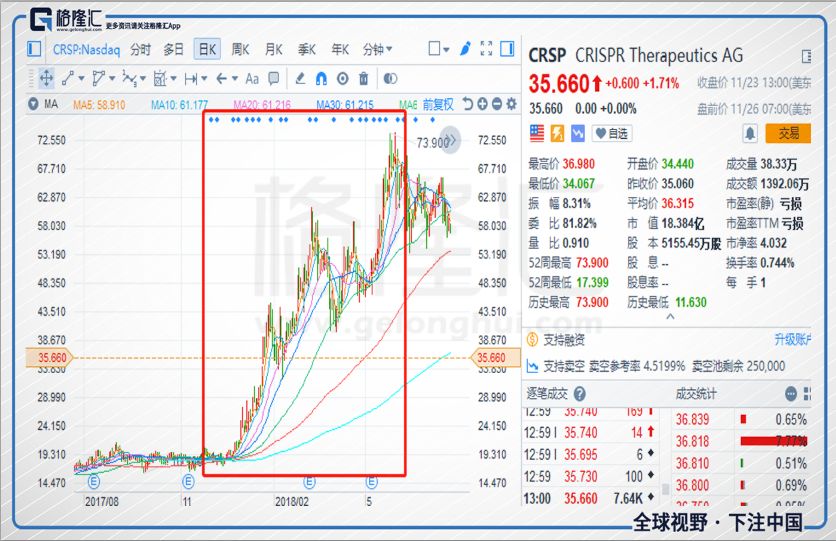Select the polygon shape drawing tool
The width and height of the screenshot is (836, 541).
[x=98, y=79]
